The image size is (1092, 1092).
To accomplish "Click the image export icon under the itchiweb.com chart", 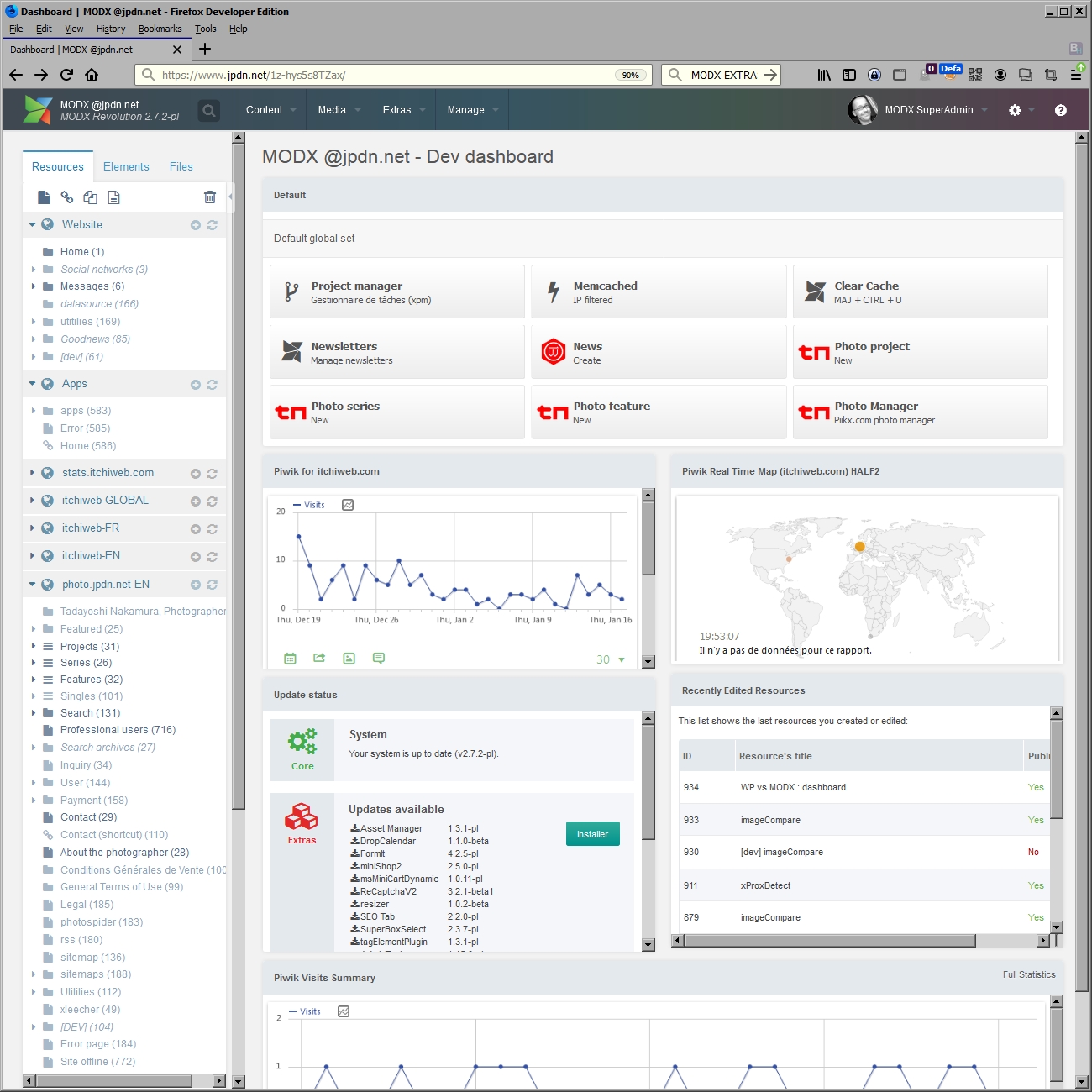I will (349, 659).
